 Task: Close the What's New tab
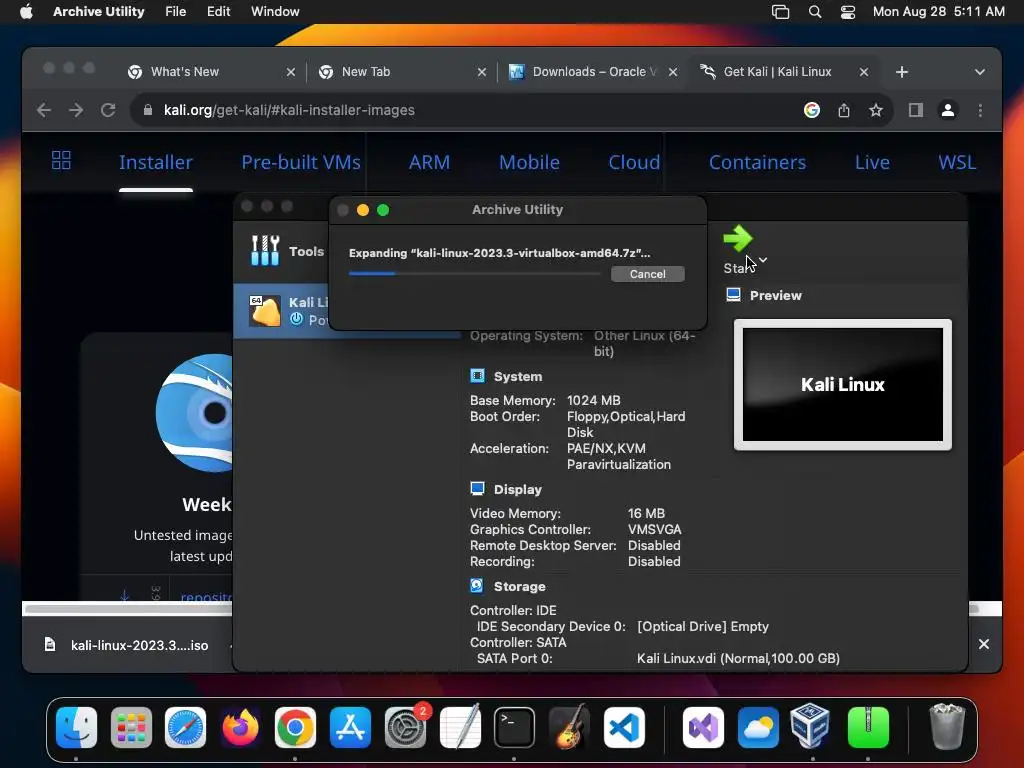tap(291, 72)
